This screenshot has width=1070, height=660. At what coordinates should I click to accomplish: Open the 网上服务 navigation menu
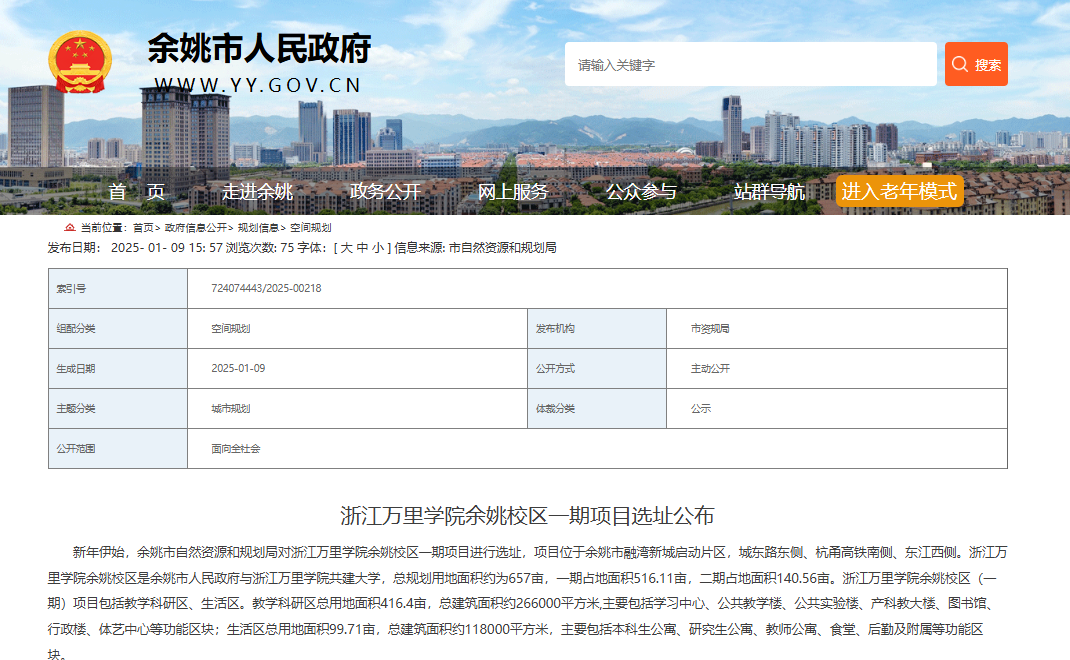[x=515, y=192]
